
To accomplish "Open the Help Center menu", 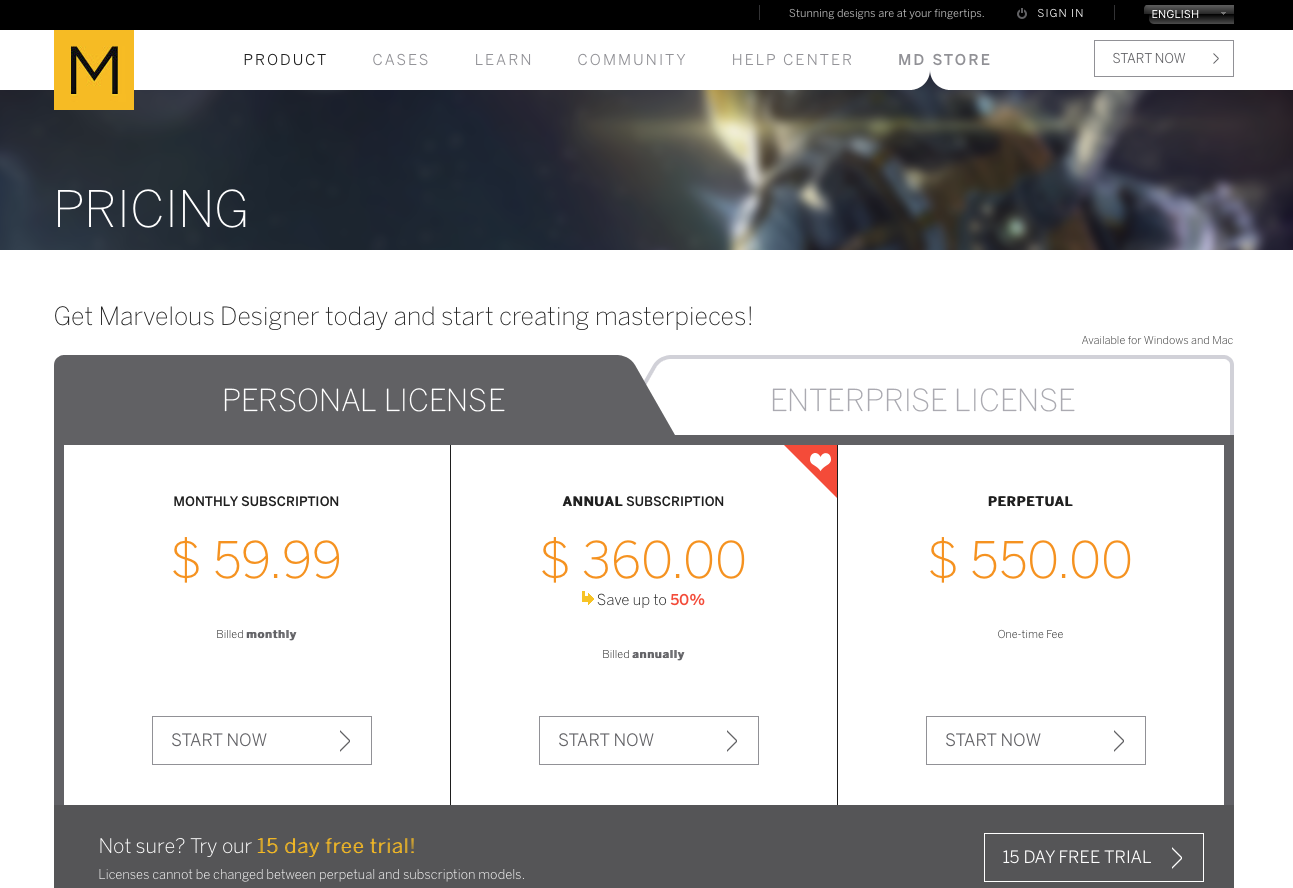I will 793,60.
